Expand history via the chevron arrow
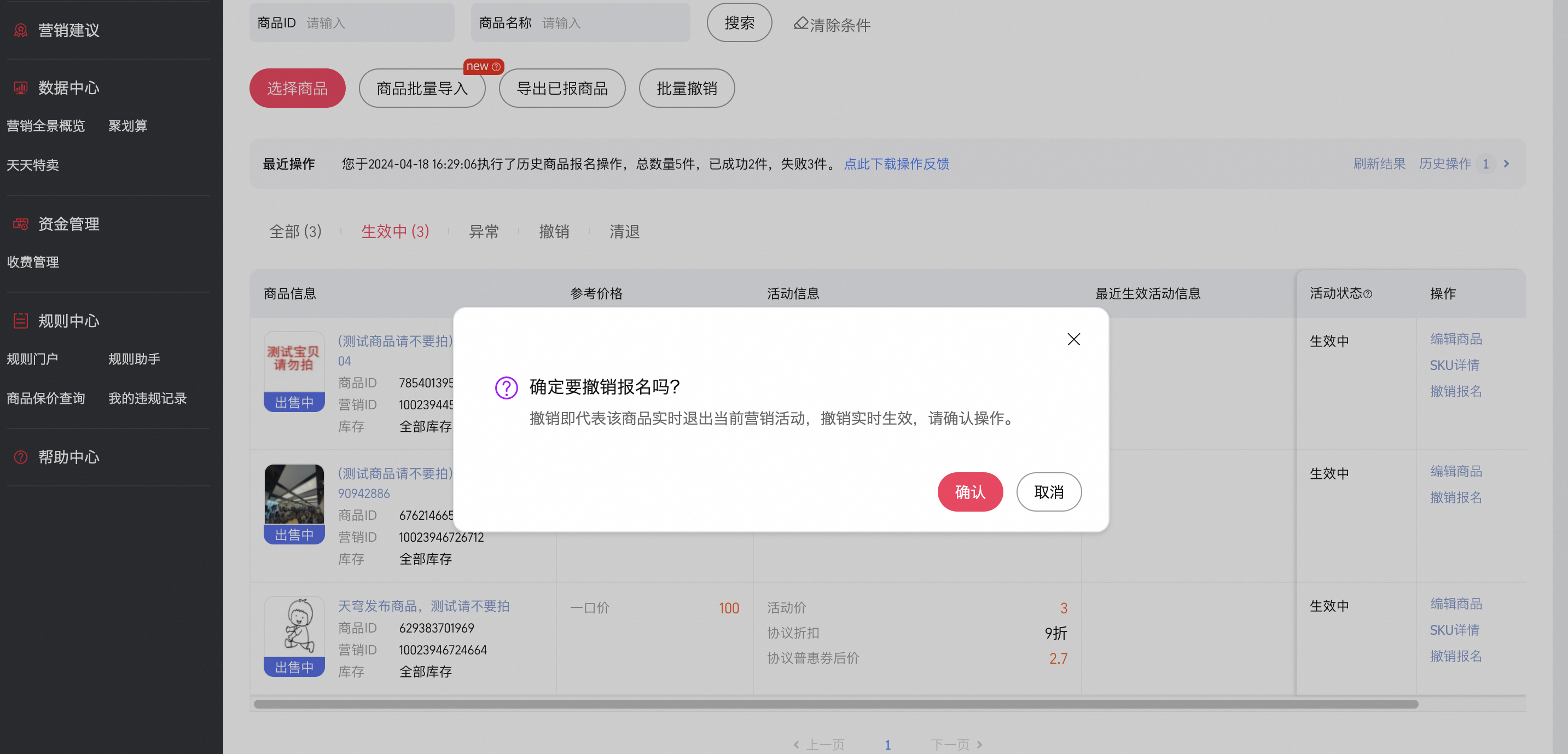This screenshot has height=754, width=1568. click(1507, 164)
